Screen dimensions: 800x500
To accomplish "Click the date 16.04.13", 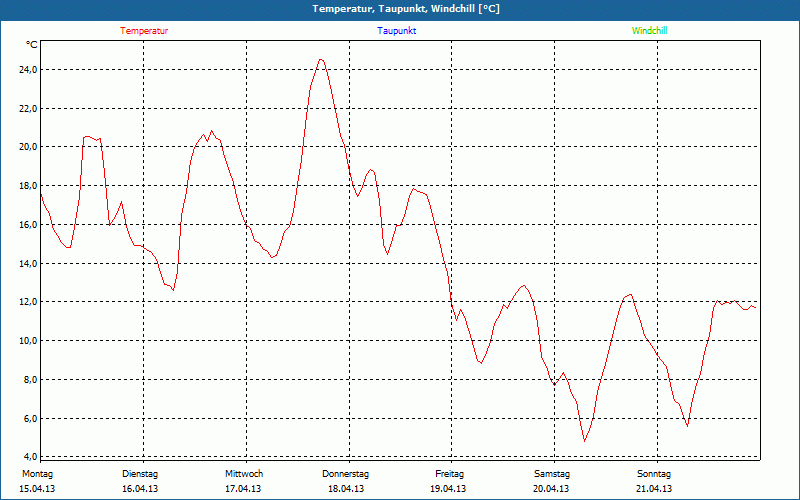I will coord(140,489).
